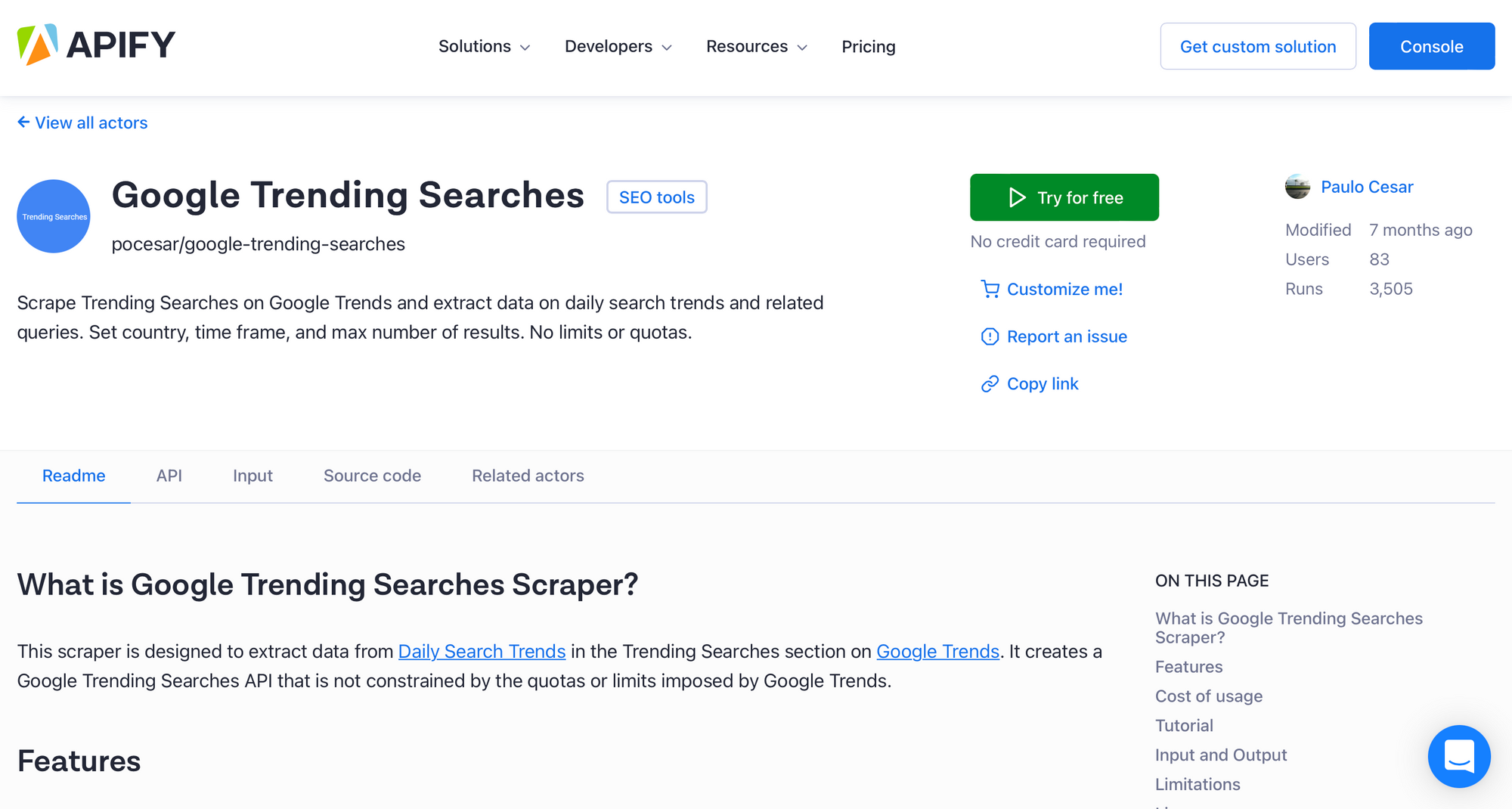Follow the Daily Search Trends link
1512x809 pixels.
[482, 652]
